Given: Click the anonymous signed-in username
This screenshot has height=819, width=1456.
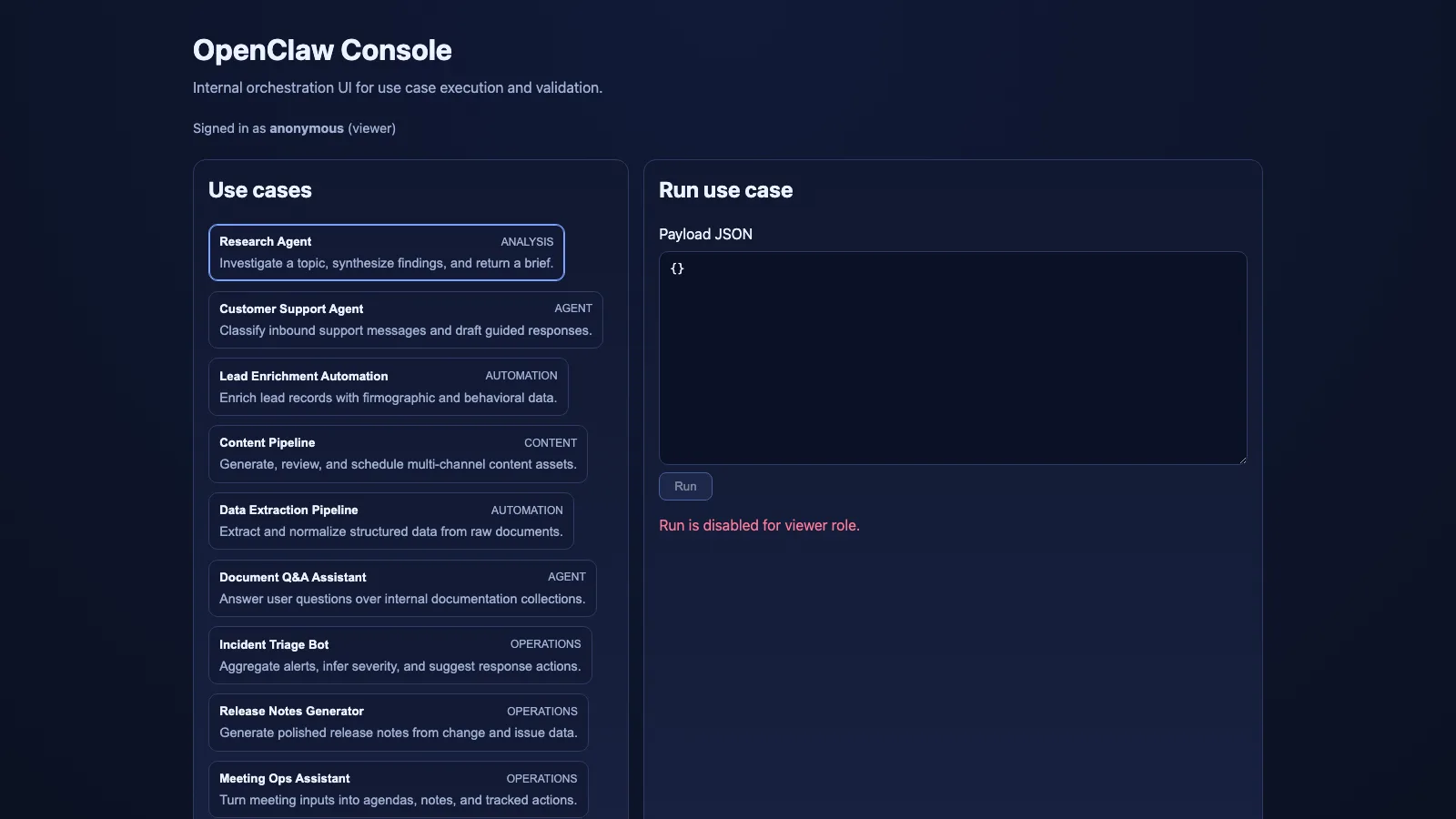Looking at the screenshot, I should coord(306,128).
